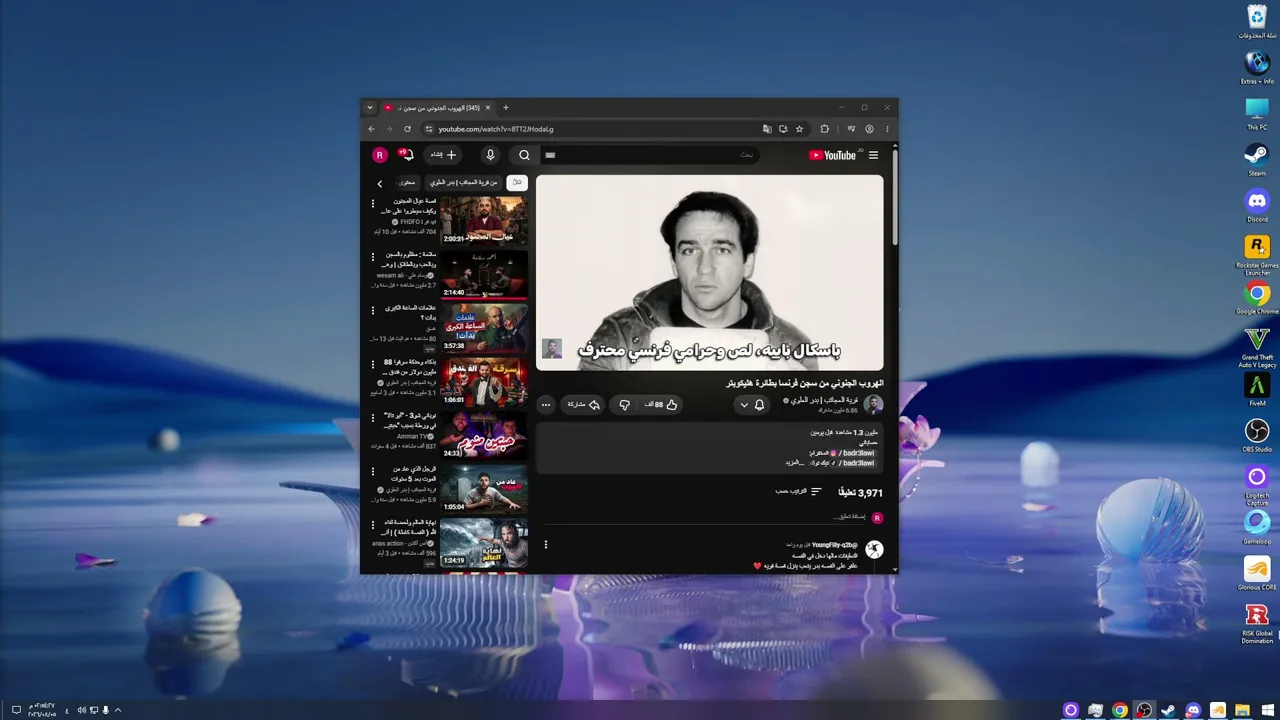Open the Chrome profile icon
Viewport: 1280px width, 720px height.
tap(869, 129)
